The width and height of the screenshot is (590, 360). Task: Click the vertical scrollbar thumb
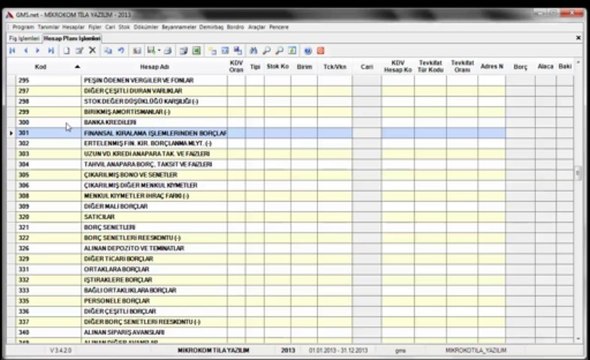(x=578, y=173)
